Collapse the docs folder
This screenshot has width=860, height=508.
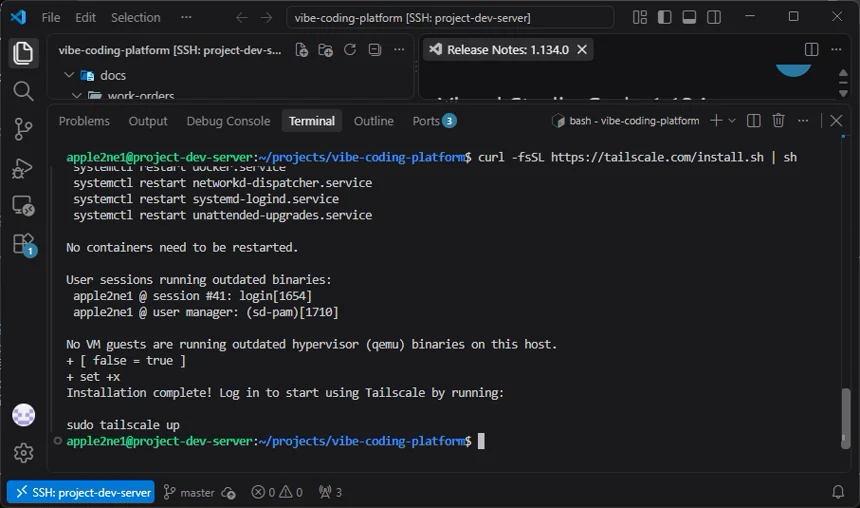[69, 75]
